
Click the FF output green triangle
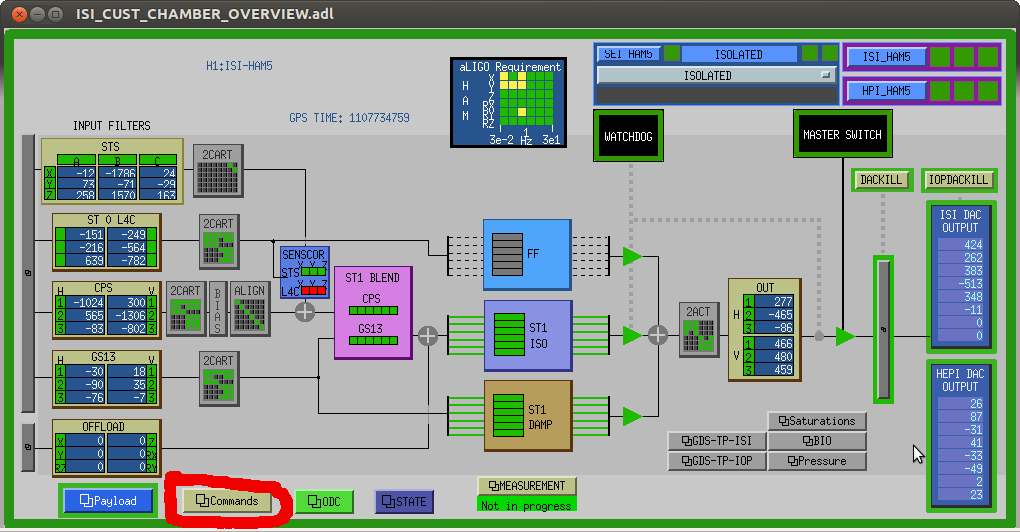[x=632, y=256]
